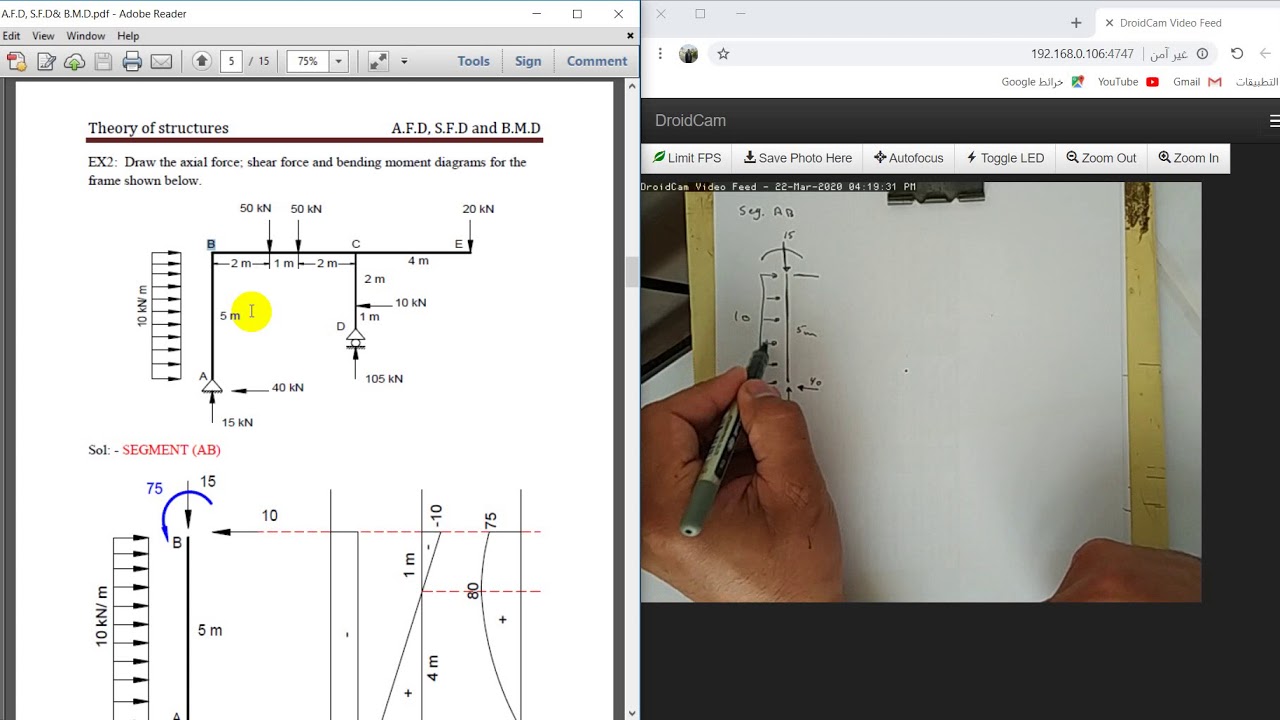Toggle the LED with Toggle LED button

tap(1005, 158)
